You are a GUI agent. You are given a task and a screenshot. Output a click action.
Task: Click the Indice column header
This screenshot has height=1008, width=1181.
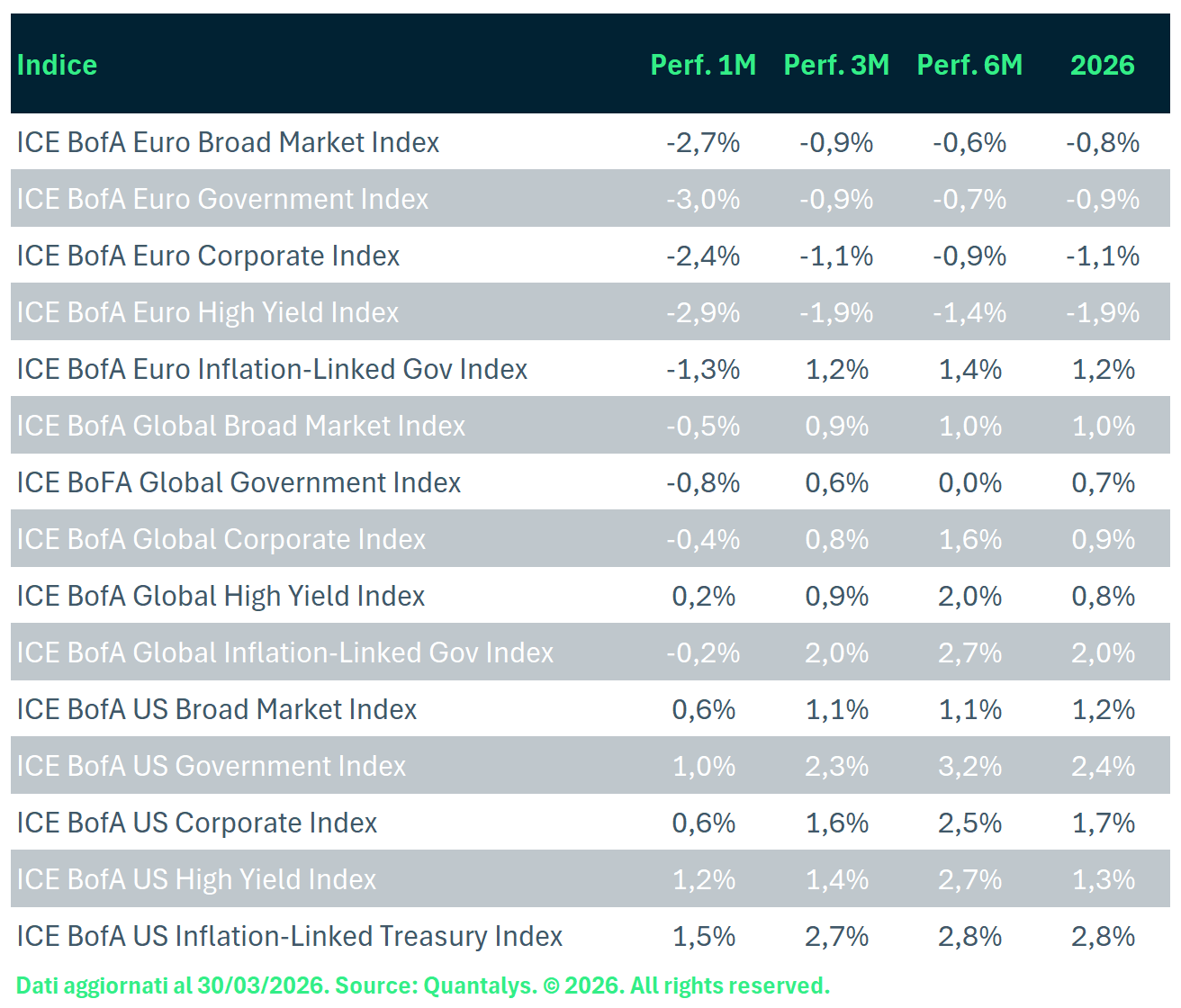pos(57,65)
